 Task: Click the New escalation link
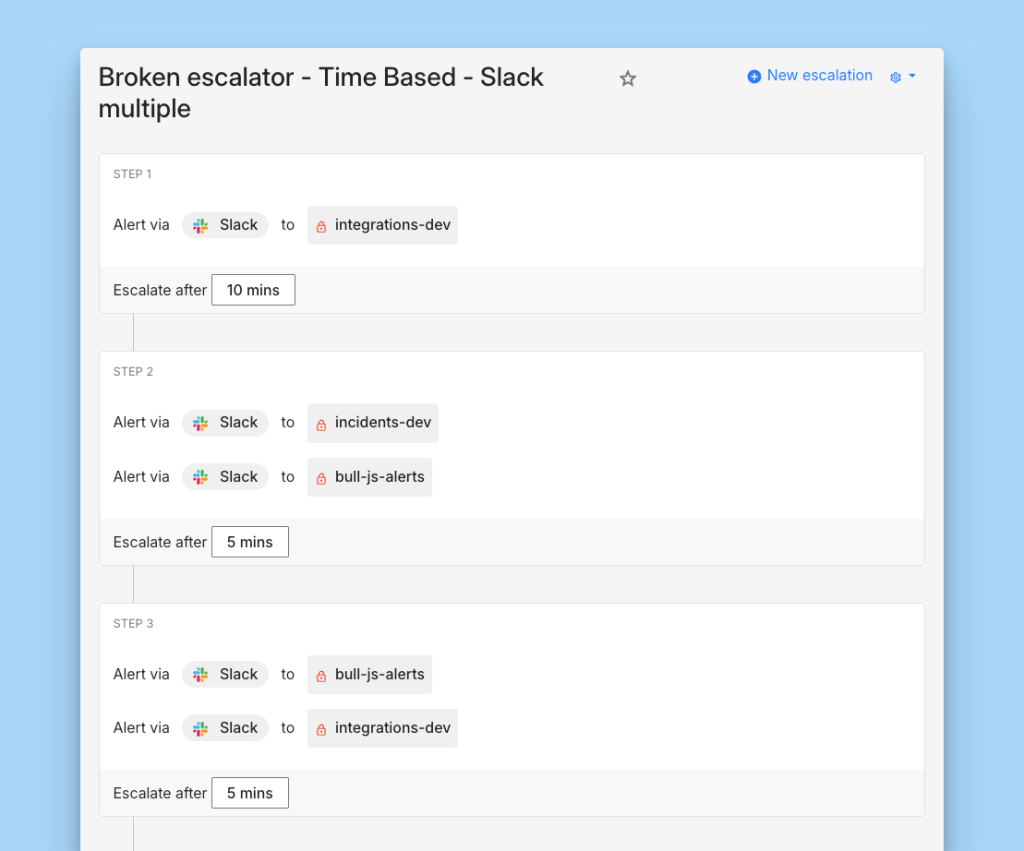tap(819, 76)
